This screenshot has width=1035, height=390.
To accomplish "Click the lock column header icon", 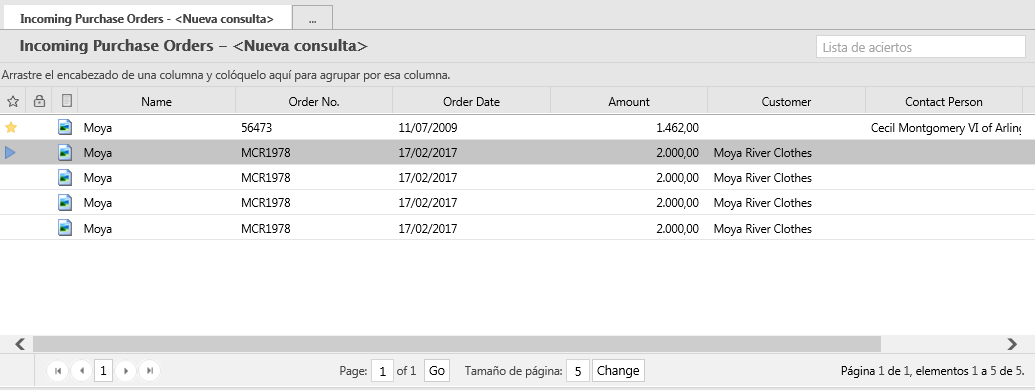I will point(39,102).
